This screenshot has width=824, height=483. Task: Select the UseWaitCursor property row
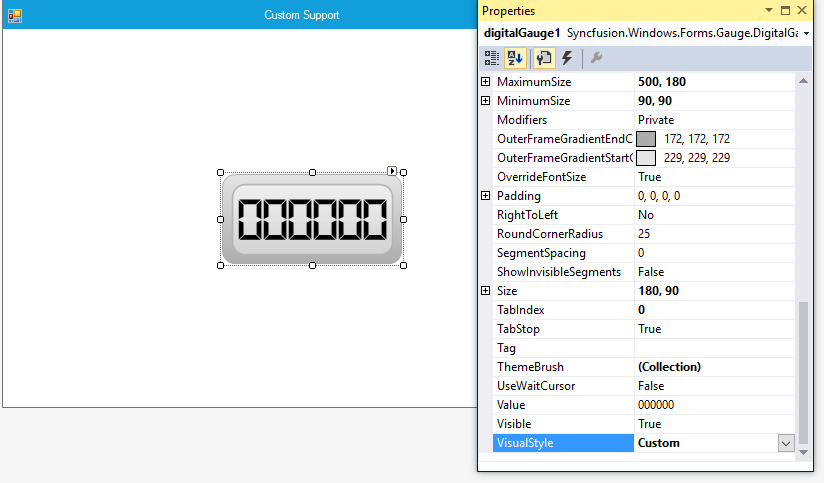point(643,386)
